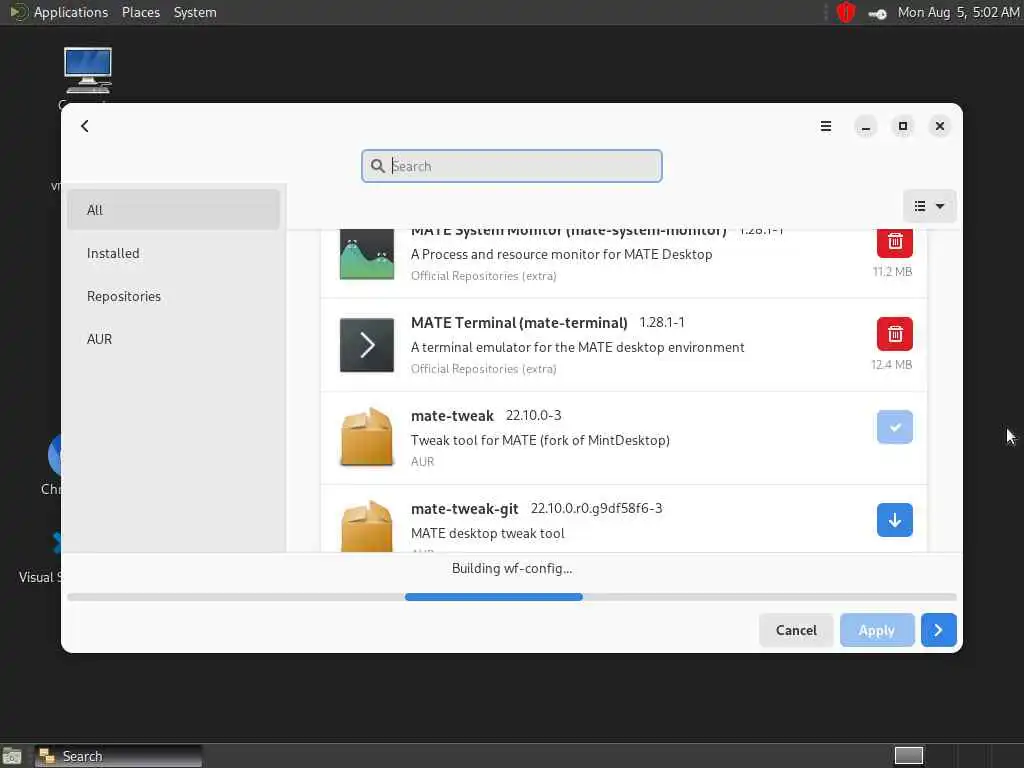Click the red shield tray icon
This screenshot has height=768, width=1024.
tap(846, 12)
